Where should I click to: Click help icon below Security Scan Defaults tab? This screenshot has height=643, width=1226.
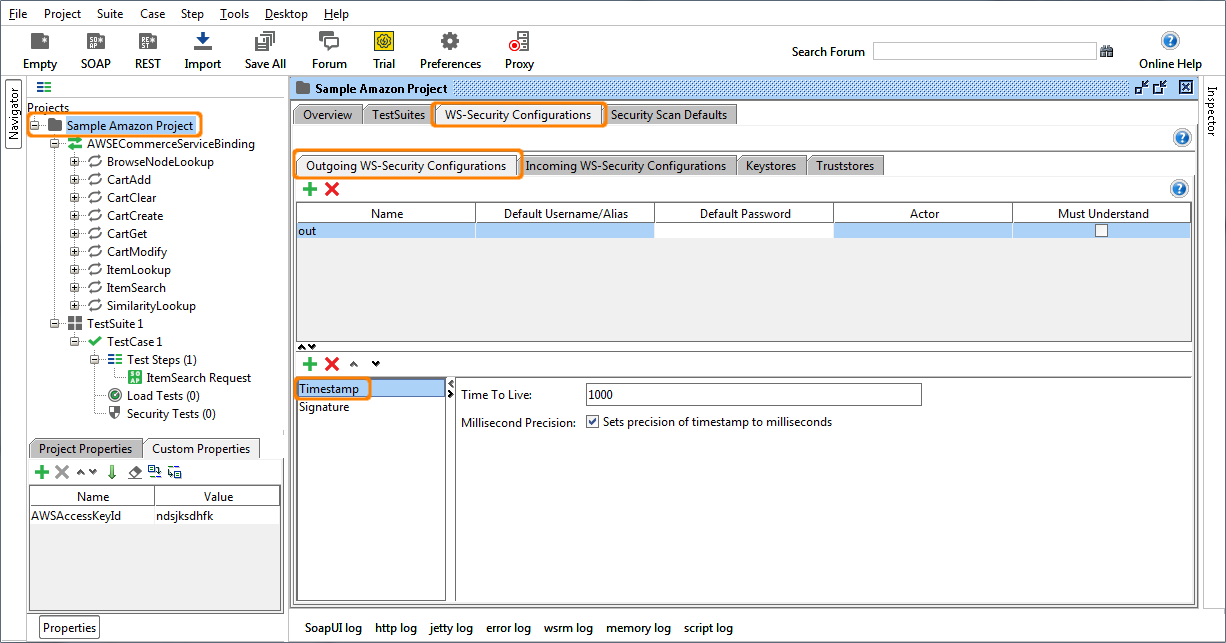[x=1182, y=138]
